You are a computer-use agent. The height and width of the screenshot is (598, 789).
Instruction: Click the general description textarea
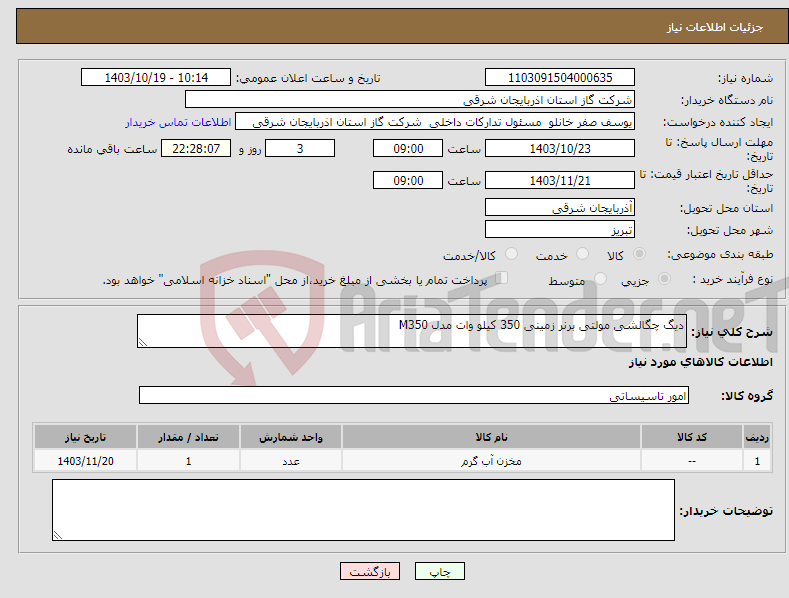pos(412,331)
